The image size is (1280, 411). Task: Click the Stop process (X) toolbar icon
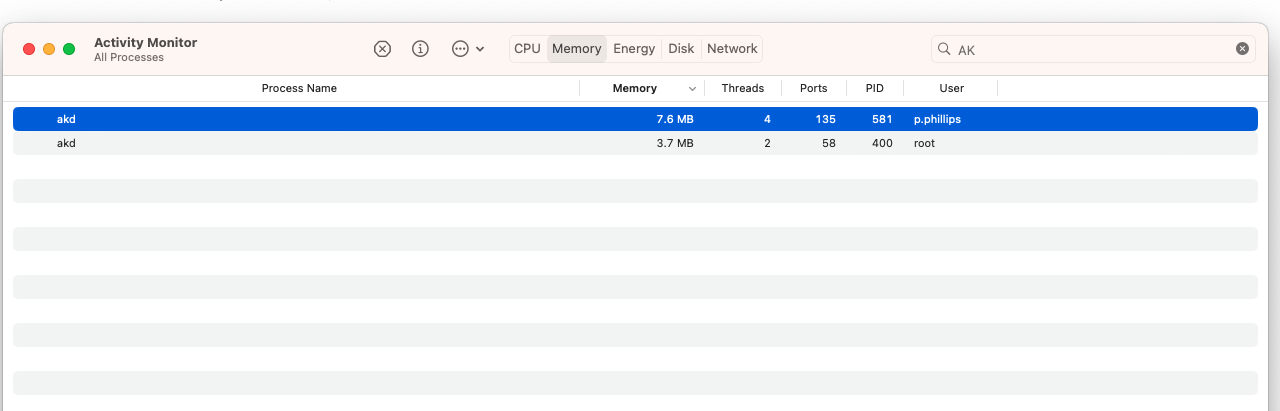(x=382, y=49)
